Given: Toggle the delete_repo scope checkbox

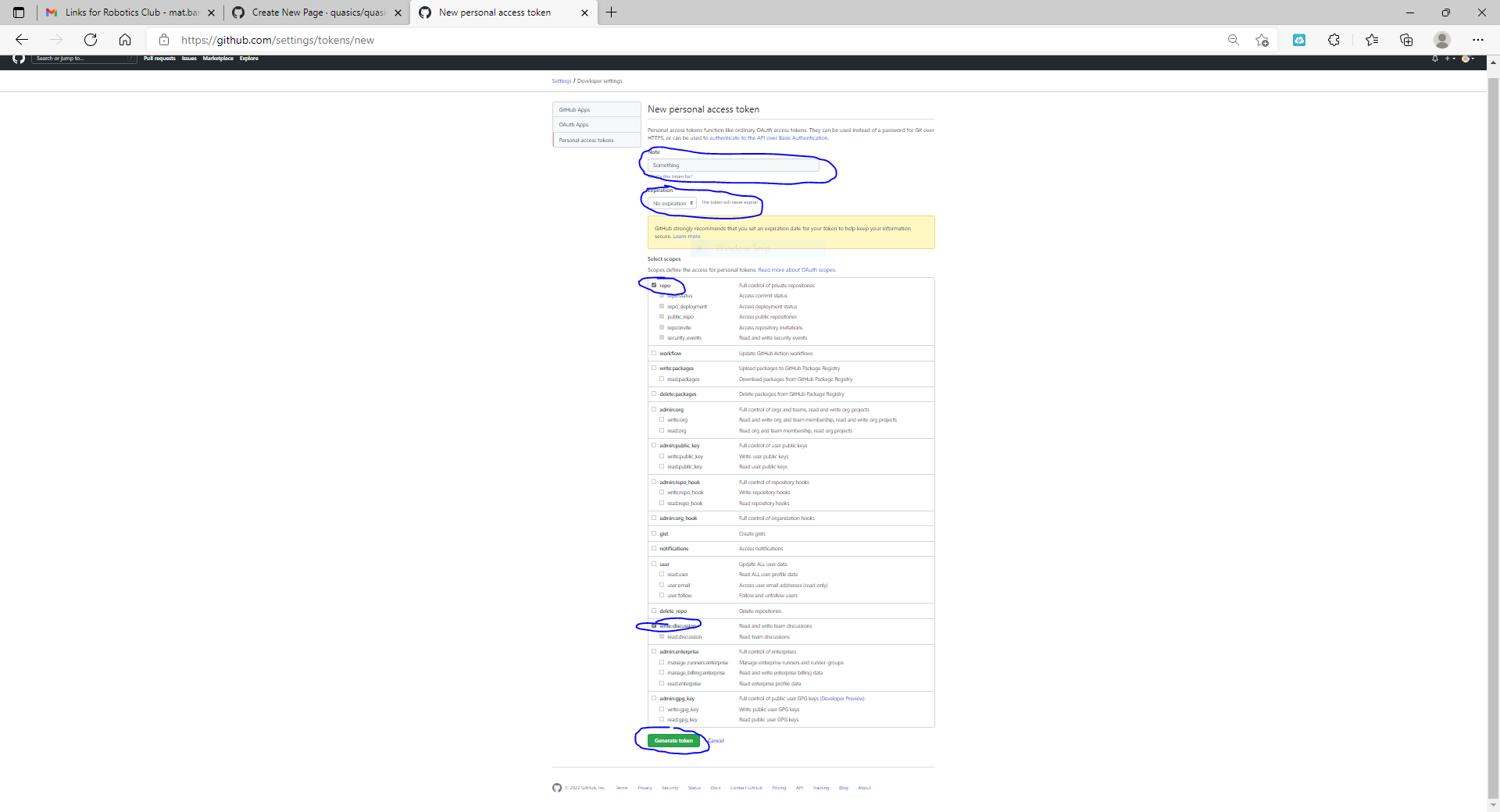Looking at the screenshot, I should click(x=654, y=611).
